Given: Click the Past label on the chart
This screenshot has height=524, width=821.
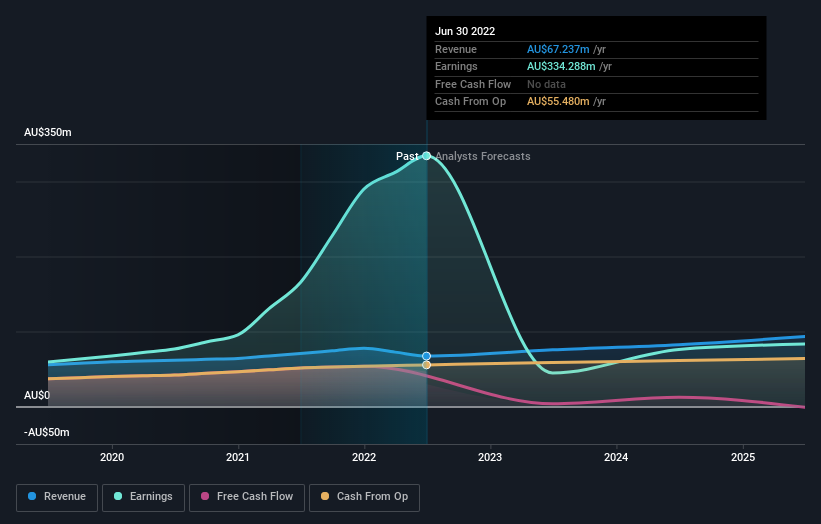Looking at the screenshot, I should (x=407, y=156).
